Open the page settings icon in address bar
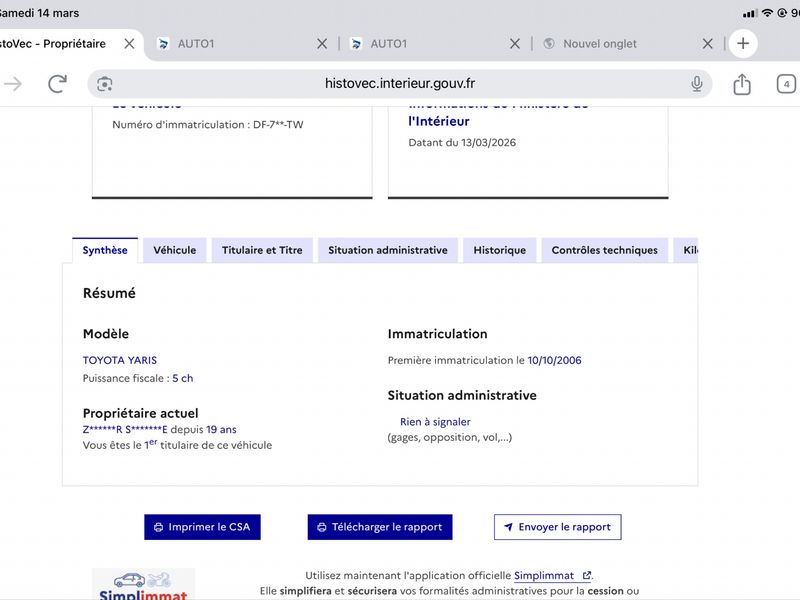The image size is (800, 600). 105,84
